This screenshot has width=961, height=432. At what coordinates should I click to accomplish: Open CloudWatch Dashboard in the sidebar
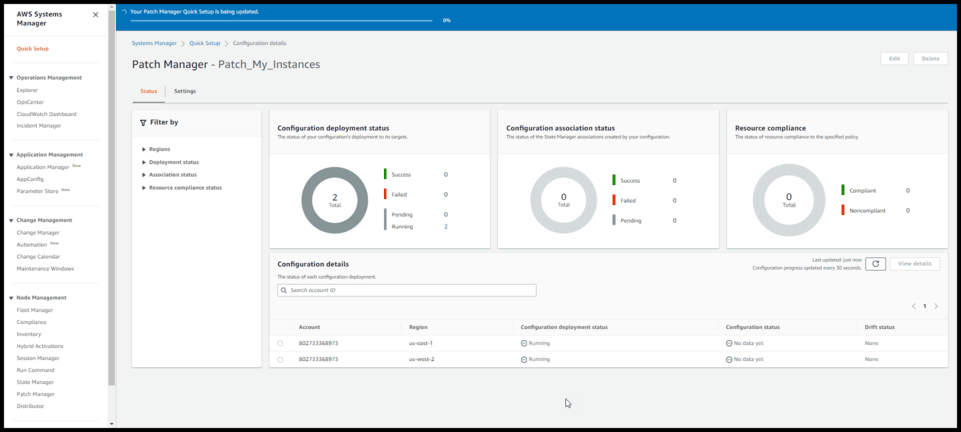[x=47, y=114]
